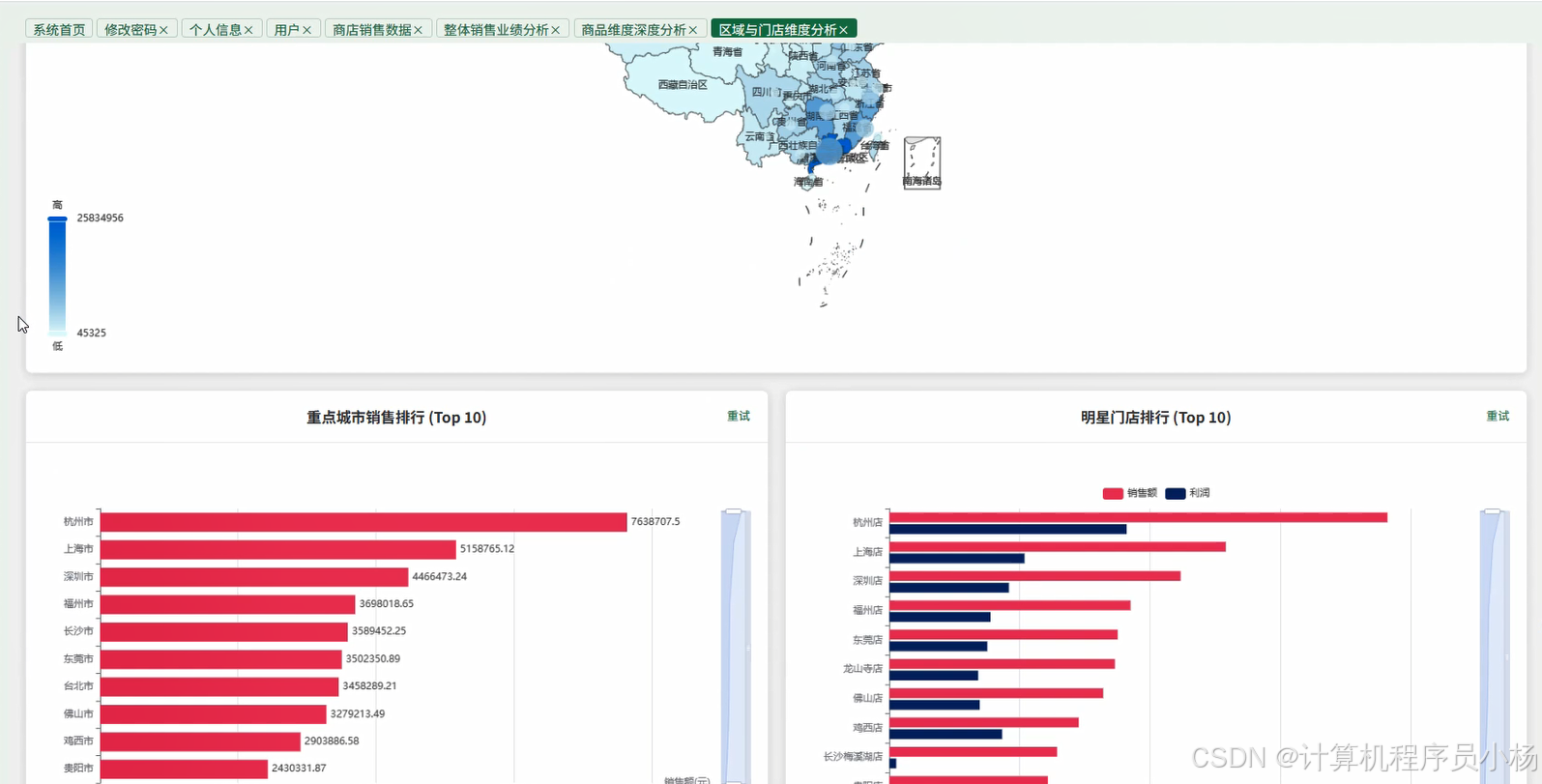Click the 佛山市 sales bar
The height and width of the screenshot is (784, 1542).
pos(214,714)
